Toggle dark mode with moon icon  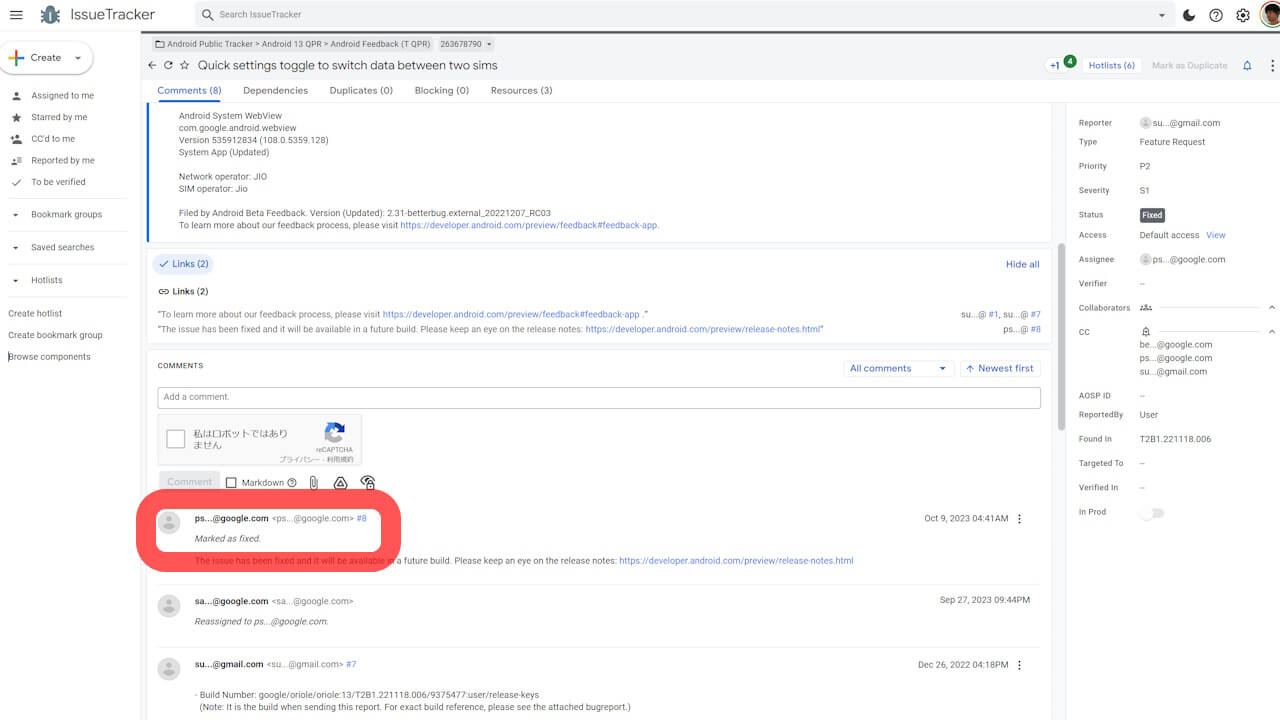point(1189,15)
